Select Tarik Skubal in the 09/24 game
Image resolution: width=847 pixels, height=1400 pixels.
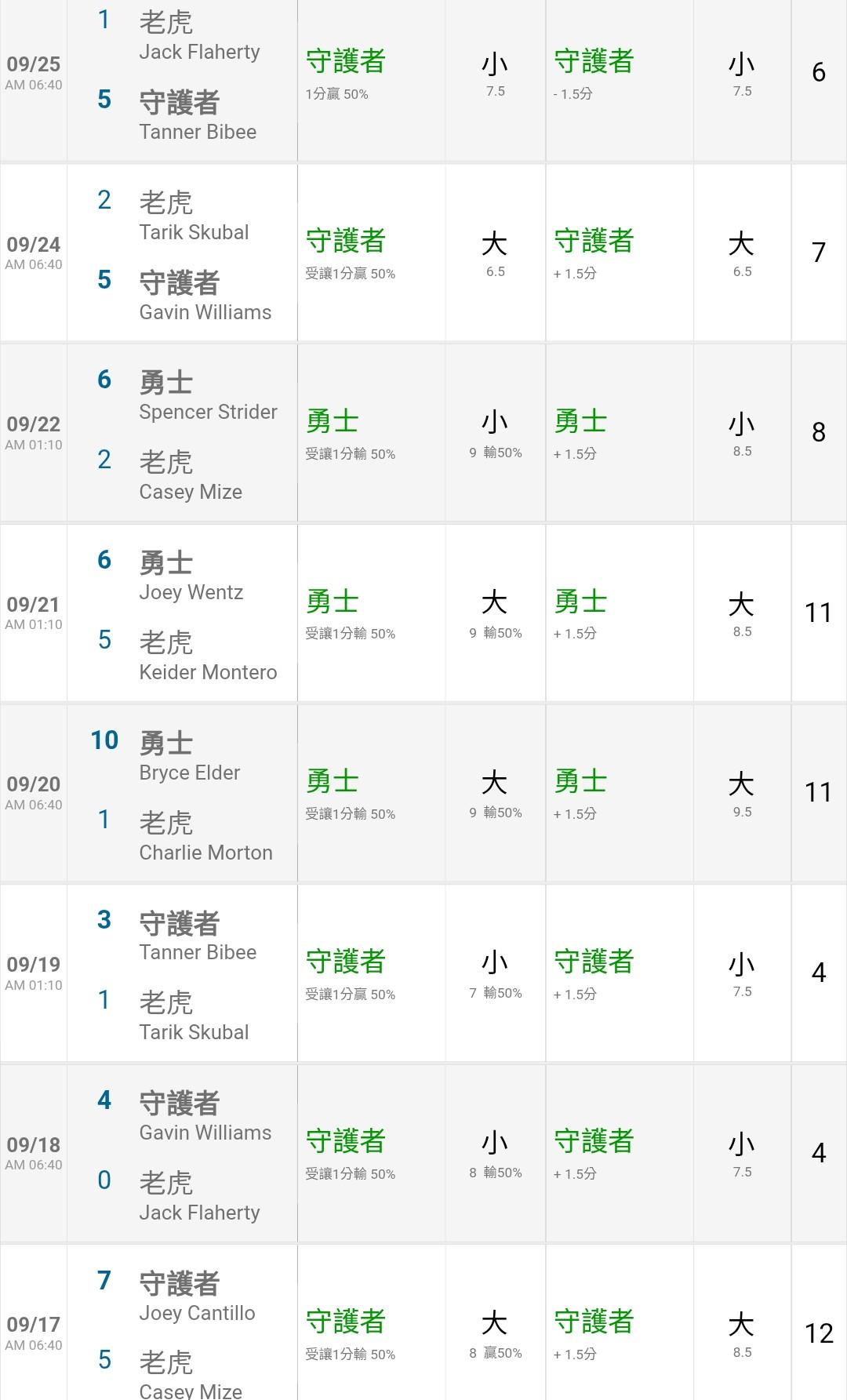coord(194,232)
